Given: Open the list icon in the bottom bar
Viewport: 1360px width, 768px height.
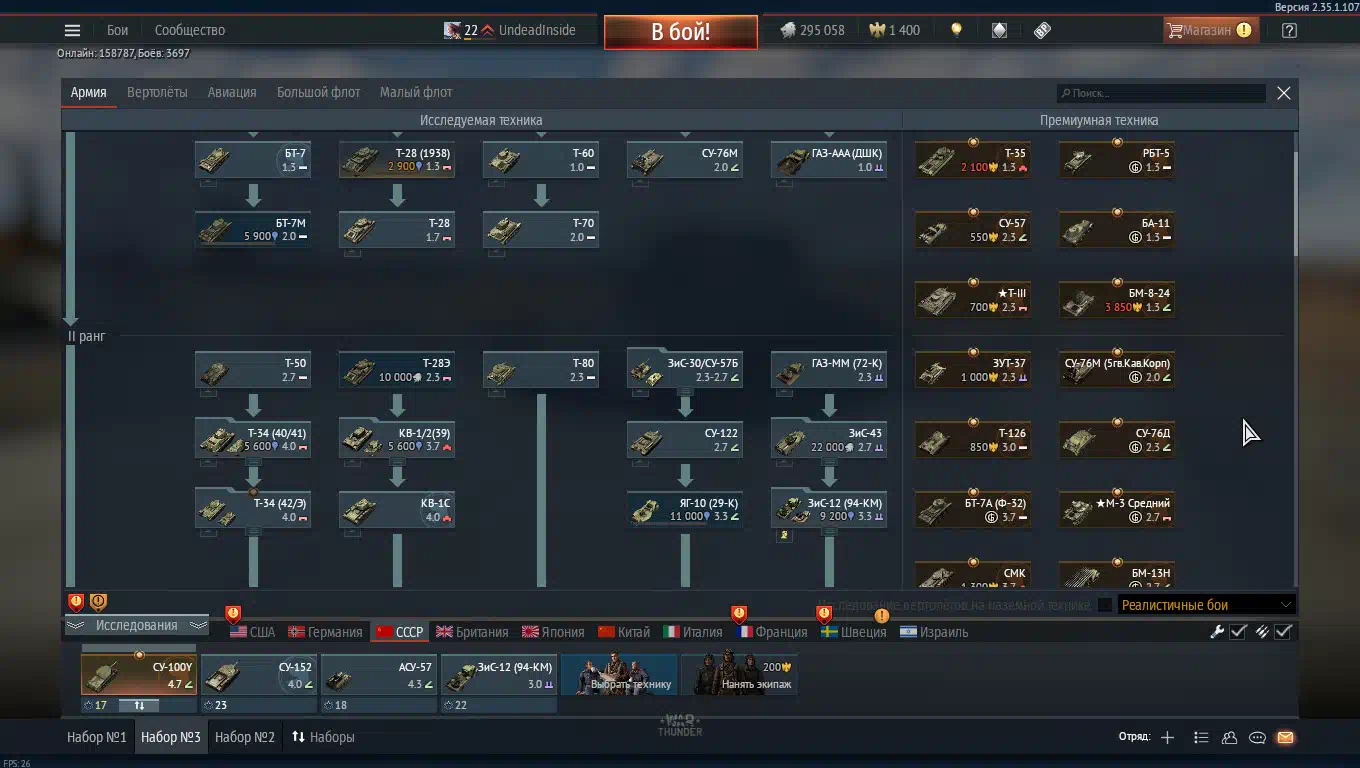Looking at the screenshot, I should click(x=1201, y=737).
